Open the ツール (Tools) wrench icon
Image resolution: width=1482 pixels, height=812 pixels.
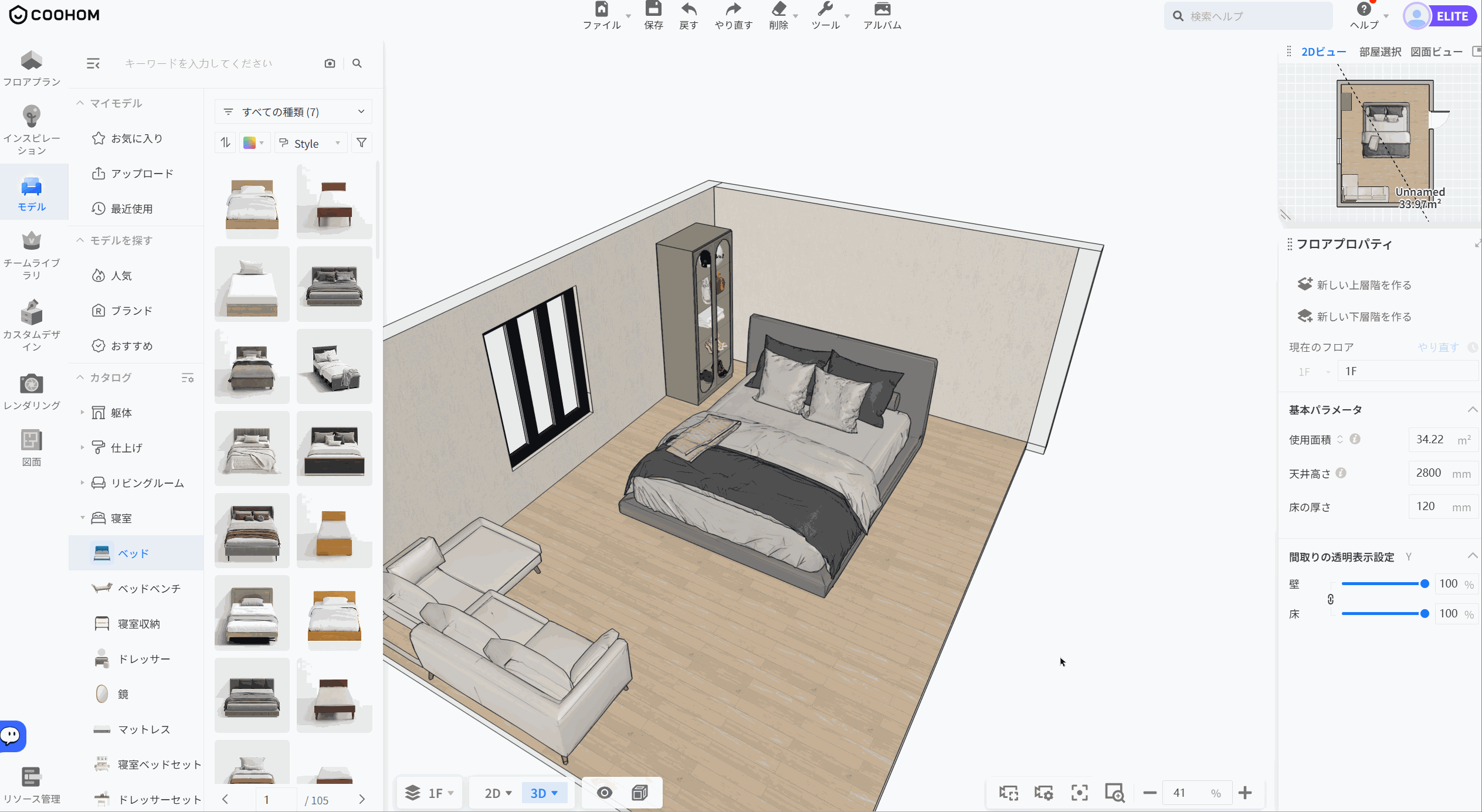pyautogui.click(x=825, y=9)
